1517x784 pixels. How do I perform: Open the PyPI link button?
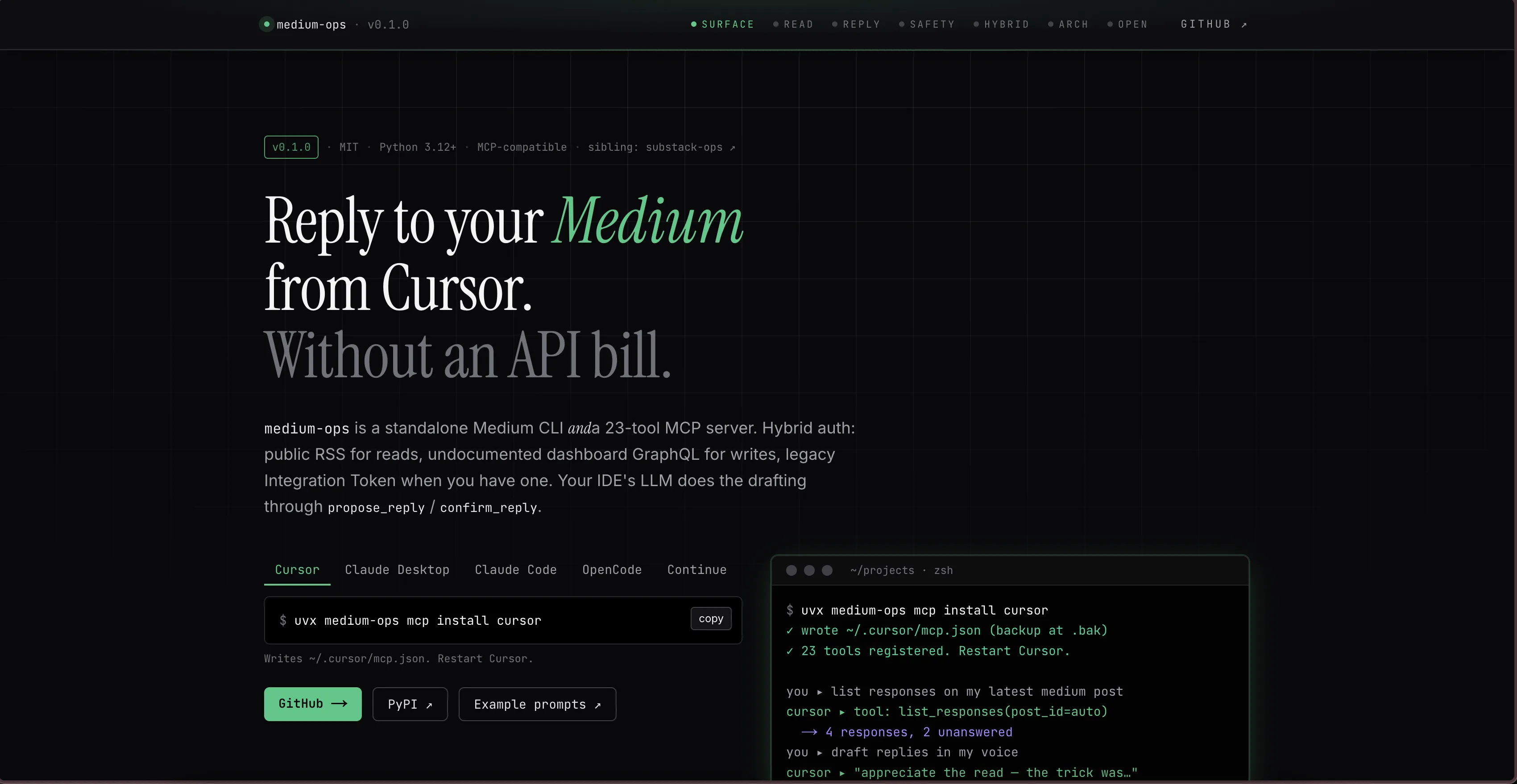[x=410, y=704]
